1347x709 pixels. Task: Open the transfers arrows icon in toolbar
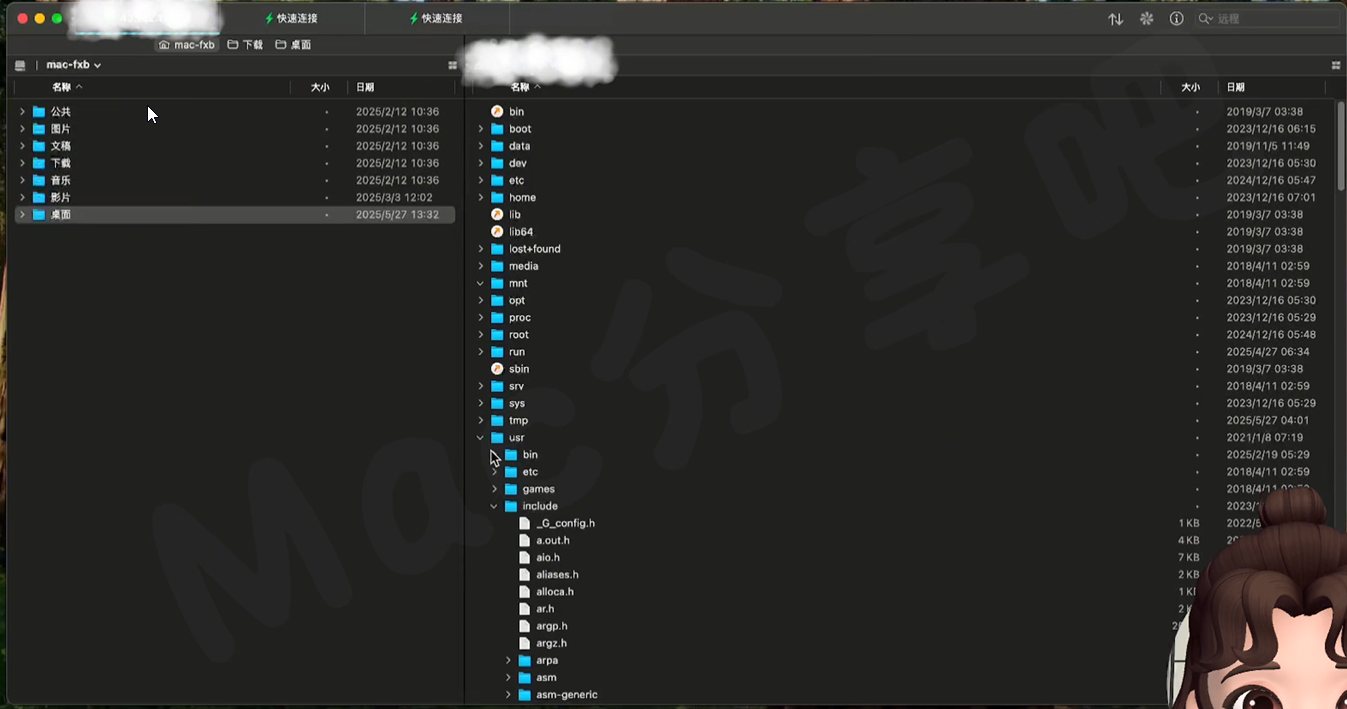pyautogui.click(x=1115, y=19)
